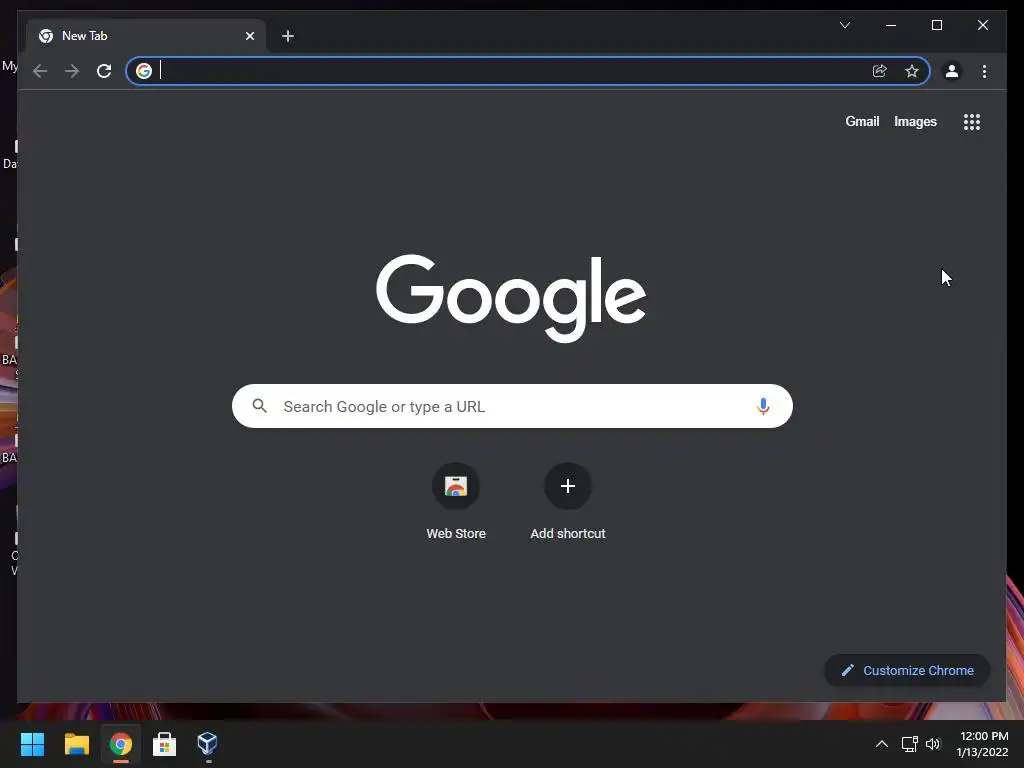The width and height of the screenshot is (1024, 768).
Task: Open Microsoft Store from the taskbar
Action: (165, 744)
